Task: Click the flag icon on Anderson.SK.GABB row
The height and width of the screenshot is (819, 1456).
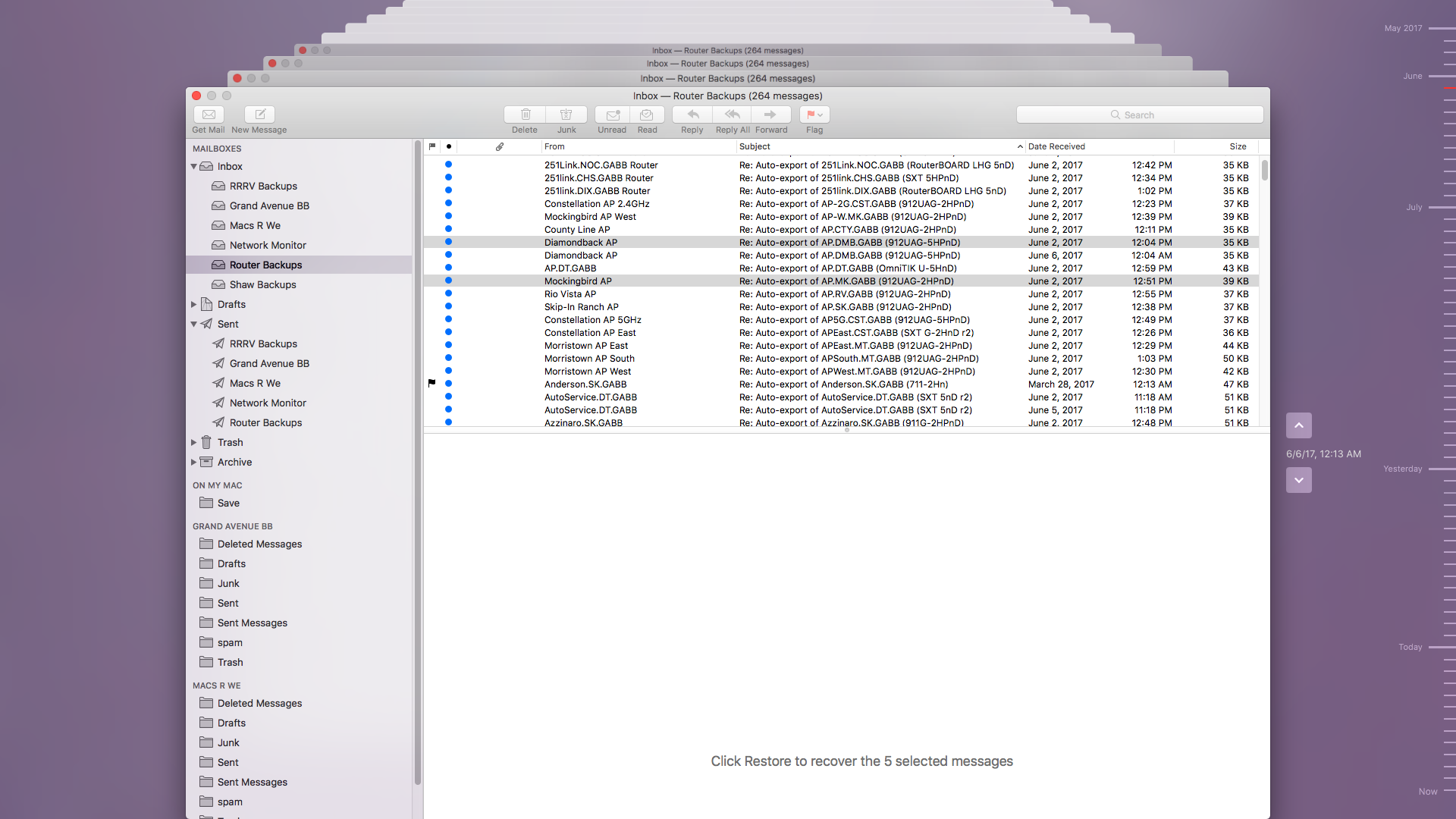Action: [x=431, y=384]
